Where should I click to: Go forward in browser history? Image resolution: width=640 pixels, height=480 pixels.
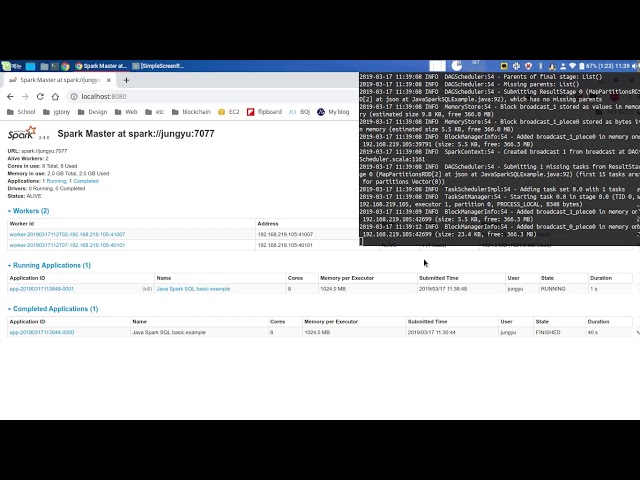coord(25,97)
